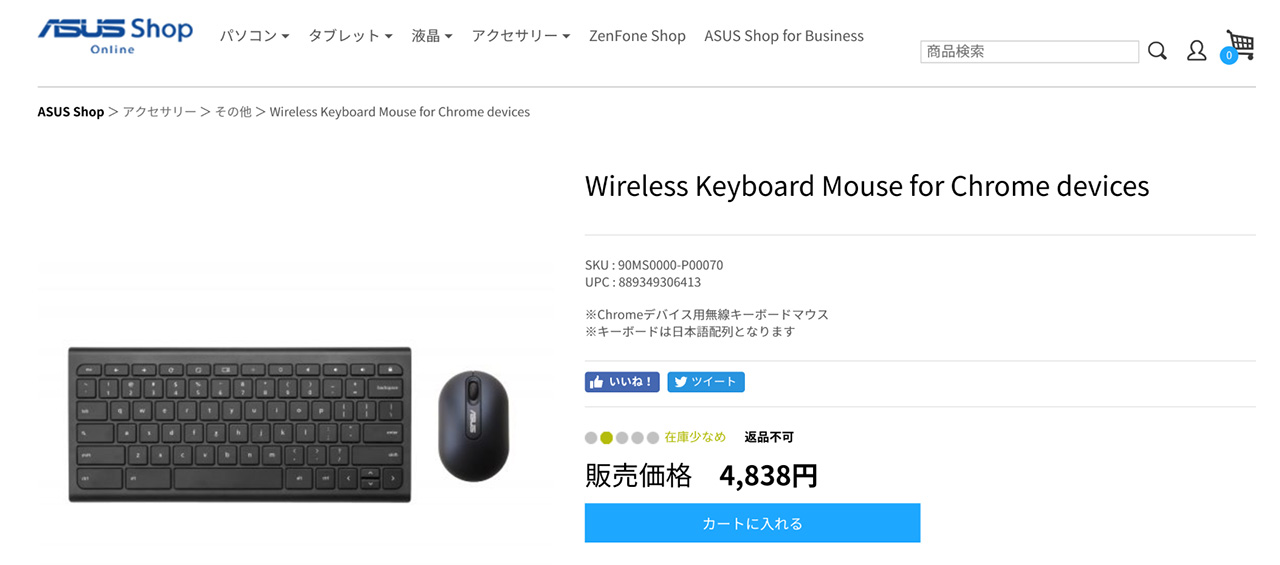This screenshot has width=1280, height=565.
Task: Click the search magnifier icon
Action: (x=1157, y=51)
